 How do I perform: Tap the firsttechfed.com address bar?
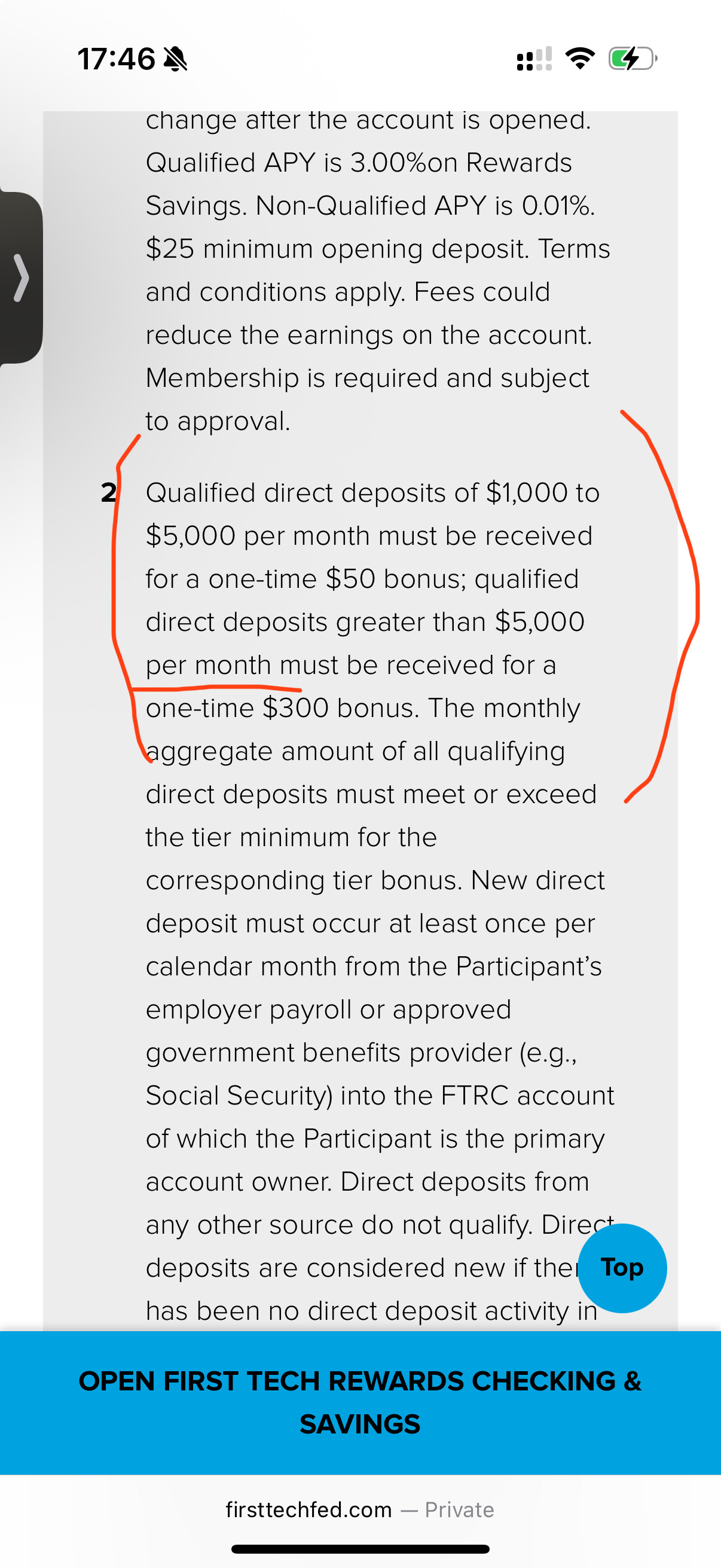[x=308, y=1509]
